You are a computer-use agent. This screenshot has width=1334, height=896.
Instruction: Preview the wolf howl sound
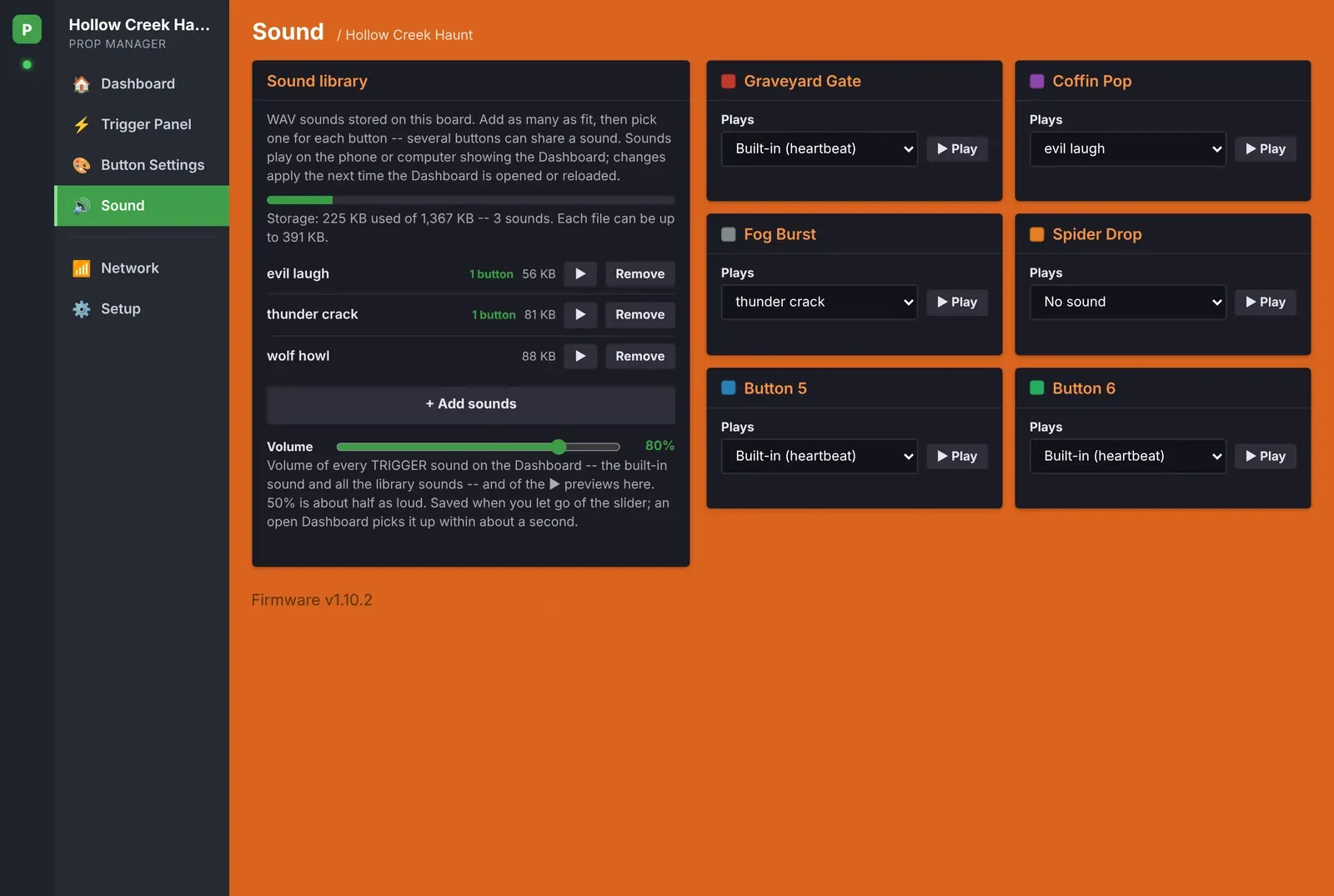click(x=580, y=357)
